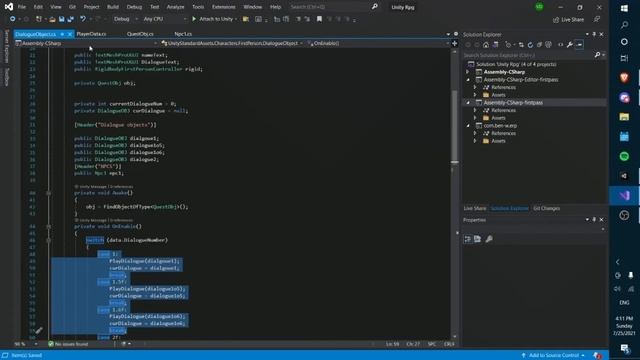Open the File menu

22,7
